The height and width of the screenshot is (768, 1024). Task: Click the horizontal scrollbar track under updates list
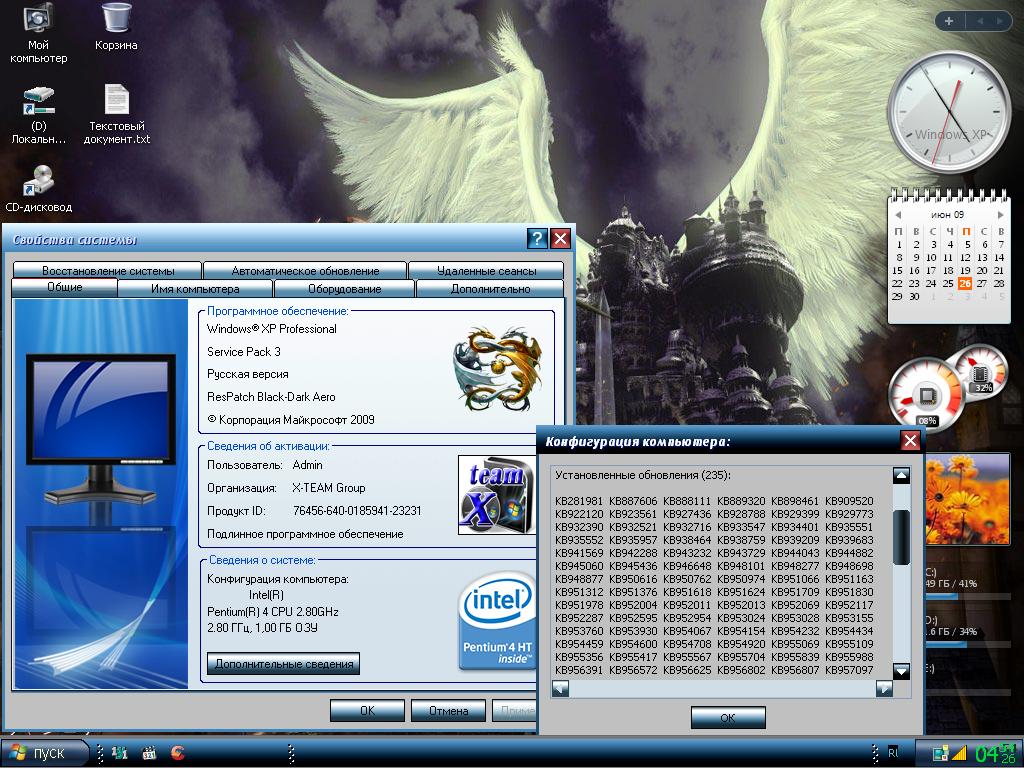[722, 688]
